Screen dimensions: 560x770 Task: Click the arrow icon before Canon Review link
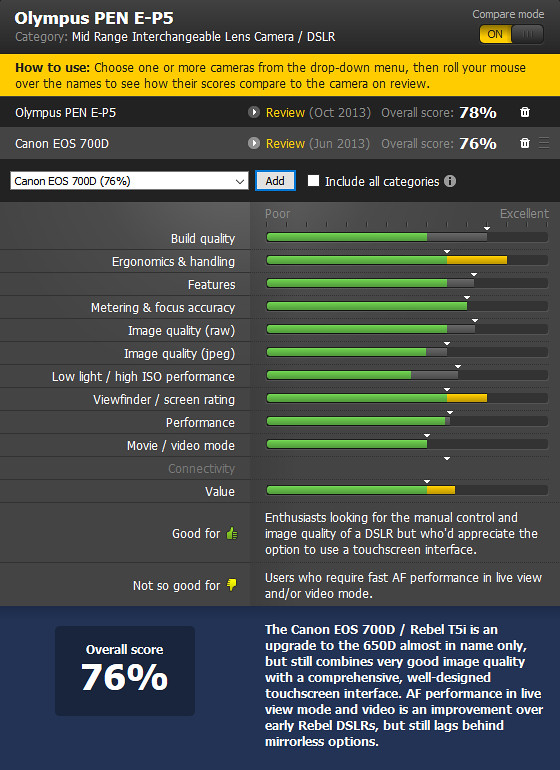(x=253, y=143)
